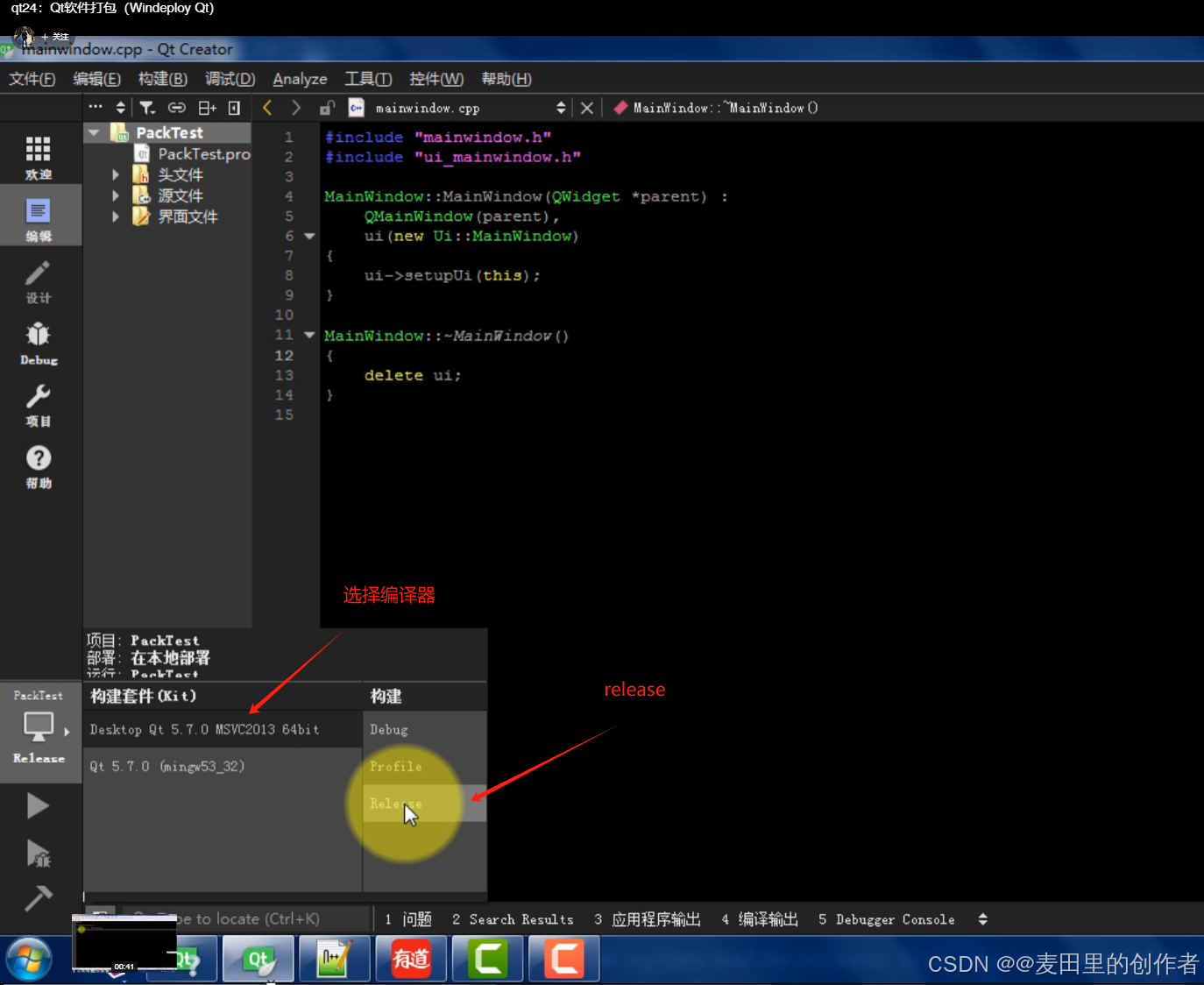
Task: Open the project view selector dropdown
Action: tap(120, 108)
